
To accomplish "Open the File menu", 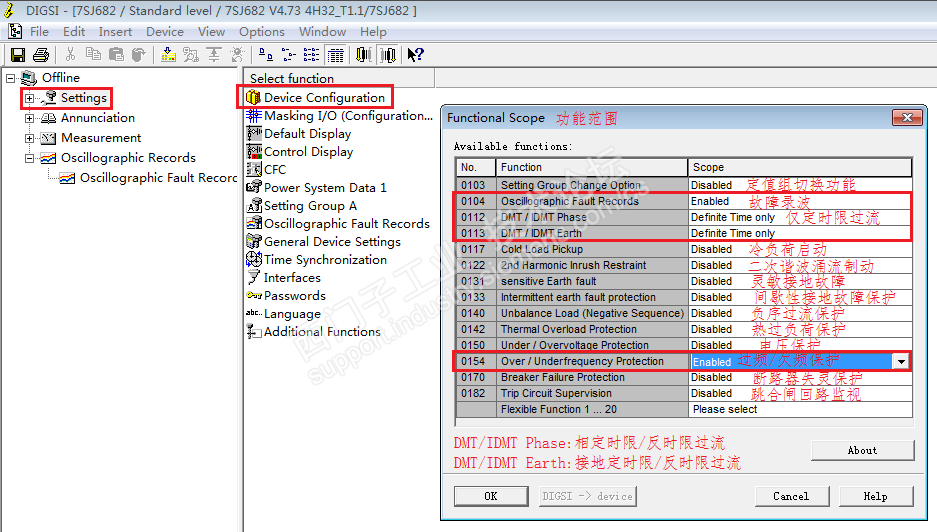I will [39, 32].
